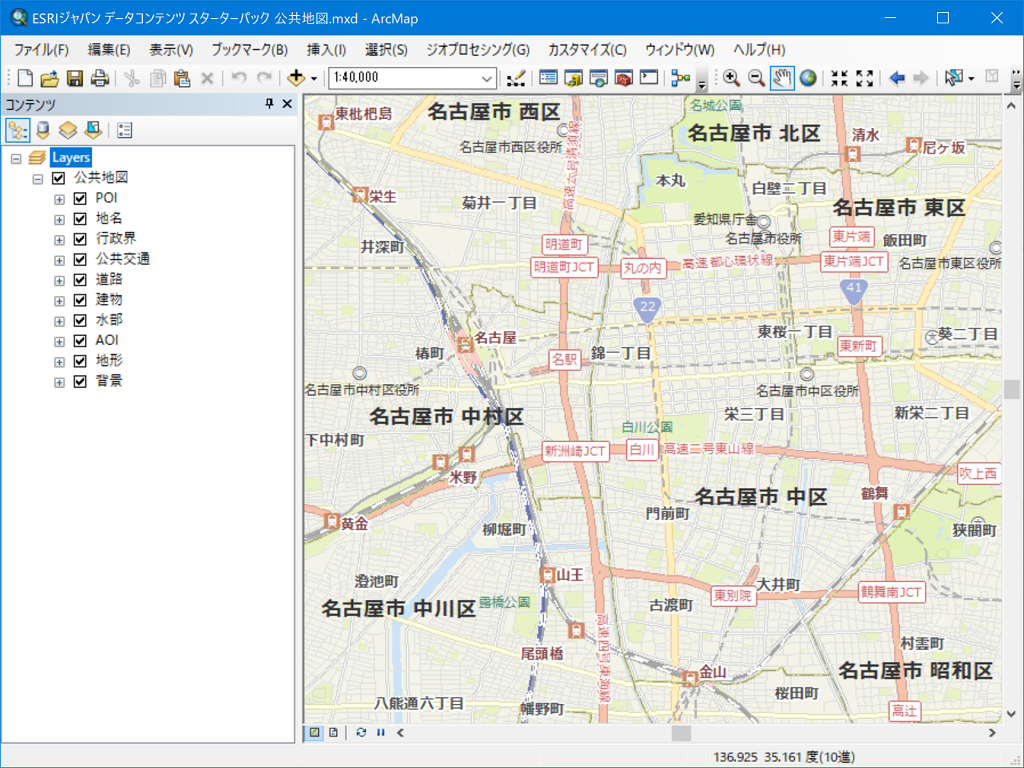The height and width of the screenshot is (768, 1024).
Task: Close the コンテンツ panel
Action: (x=287, y=104)
